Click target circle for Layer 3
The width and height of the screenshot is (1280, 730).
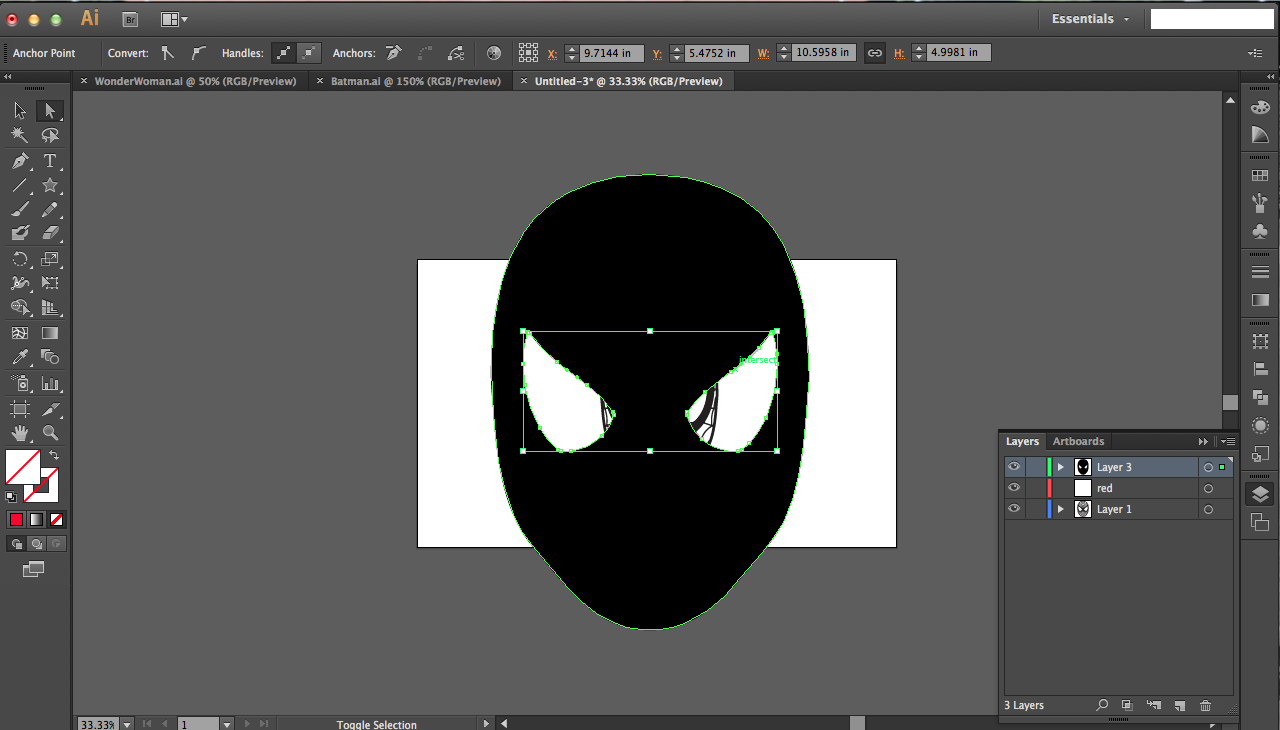pyautogui.click(x=1208, y=467)
